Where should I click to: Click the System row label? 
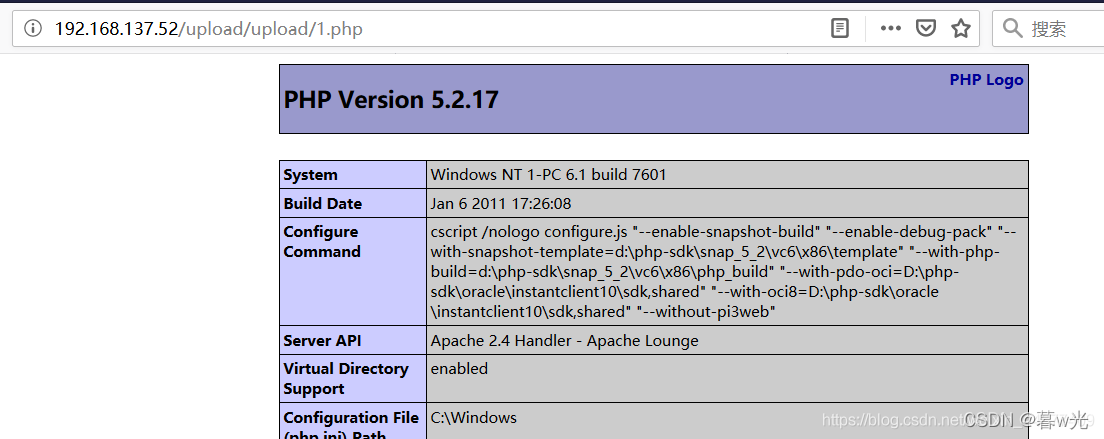tap(310, 174)
